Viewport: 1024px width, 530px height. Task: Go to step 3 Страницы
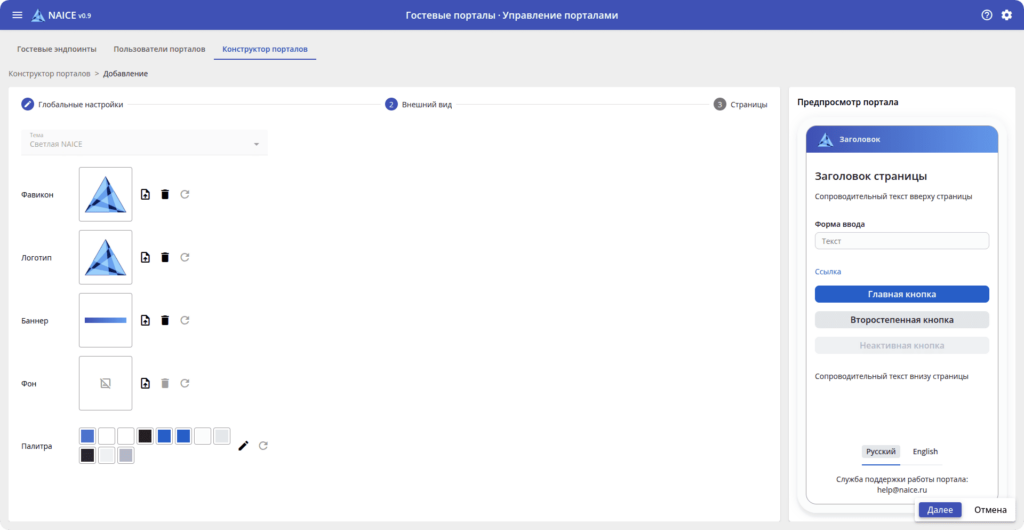tap(740, 104)
